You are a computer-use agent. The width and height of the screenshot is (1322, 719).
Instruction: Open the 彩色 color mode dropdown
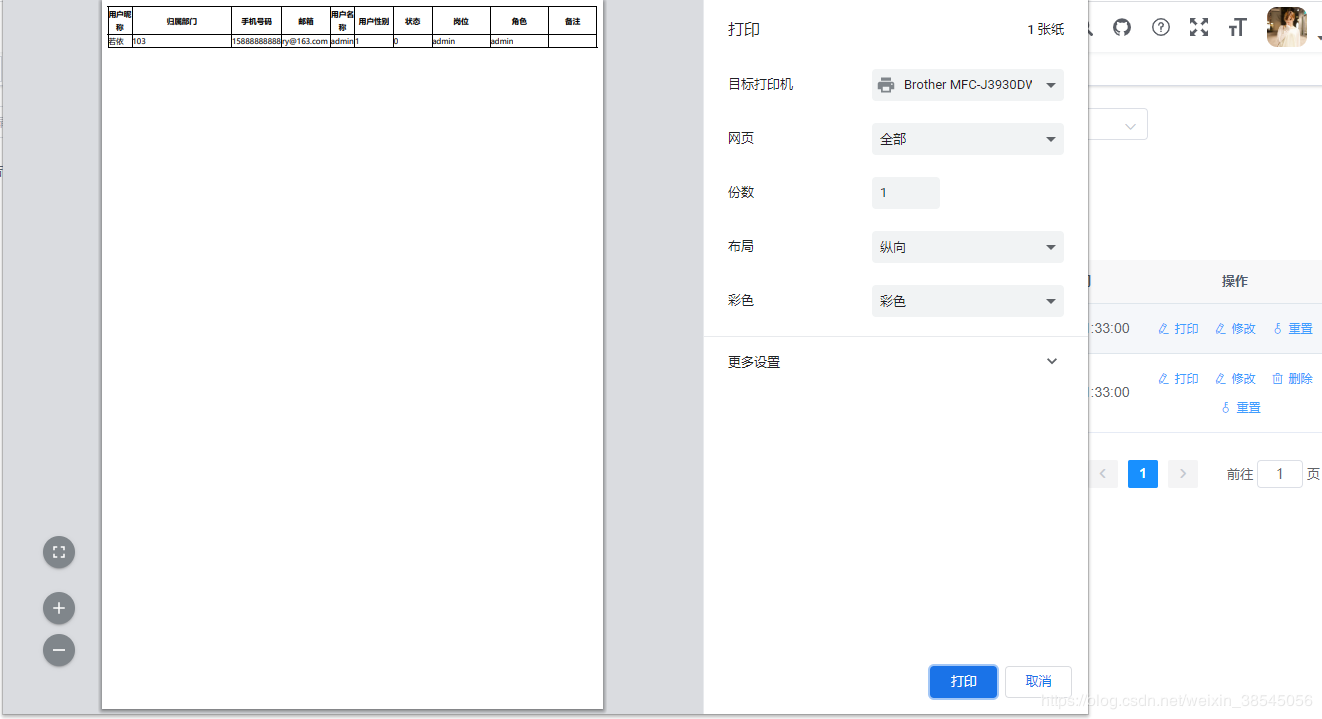tap(967, 300)
